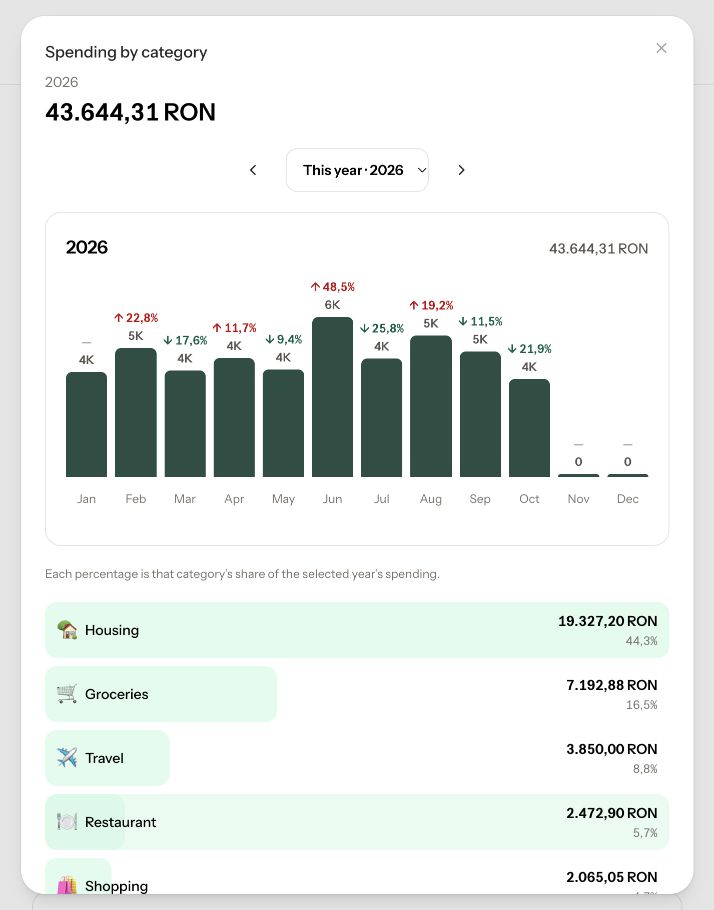Select the August bar in the chart
The width and height of the screenshot is (714, 910).
[431, 406]
